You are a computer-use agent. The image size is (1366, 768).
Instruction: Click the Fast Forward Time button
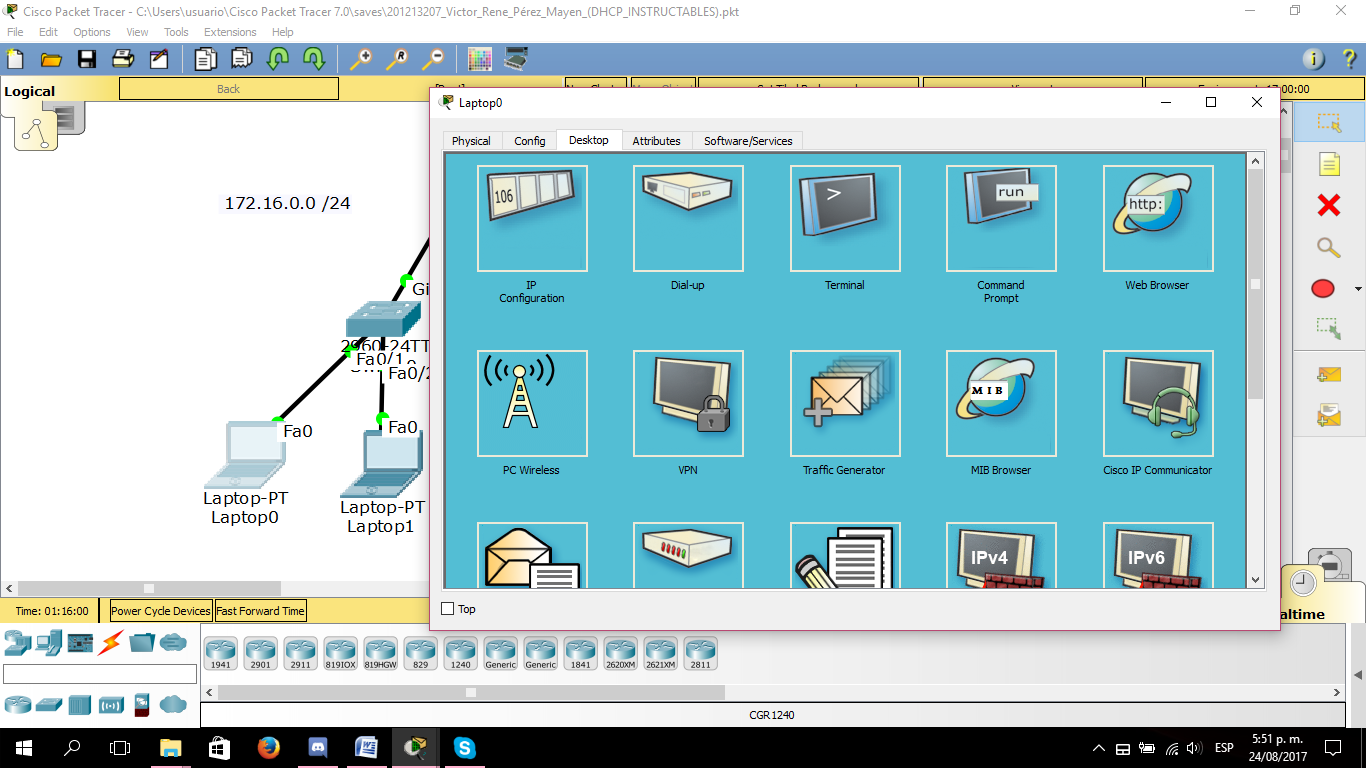point(260,611)
